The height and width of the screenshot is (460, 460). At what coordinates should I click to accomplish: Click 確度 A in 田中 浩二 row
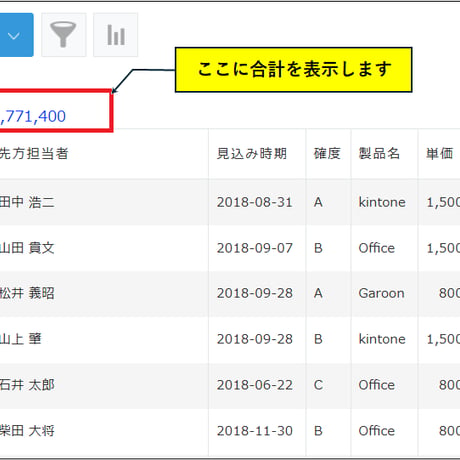(x=318, y=202)
